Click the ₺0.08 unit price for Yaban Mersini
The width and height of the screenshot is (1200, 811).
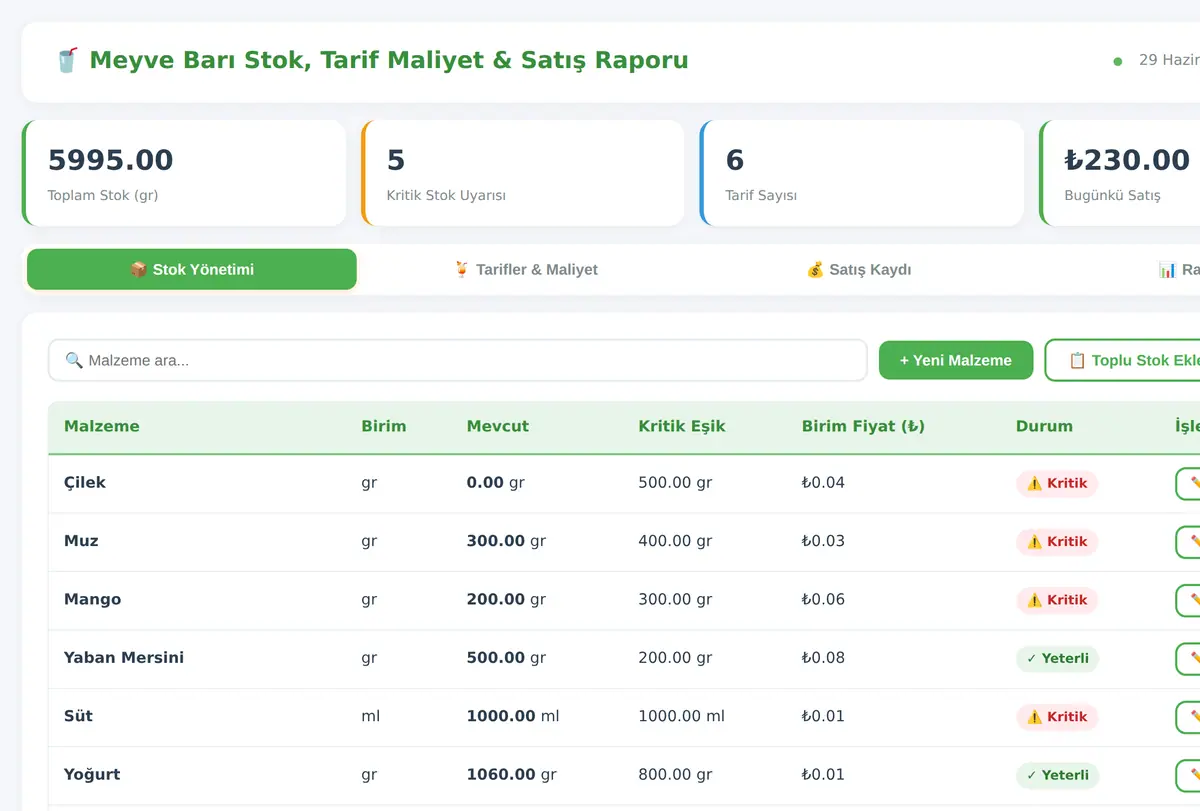pyautogui.click(x=823, y=658)
